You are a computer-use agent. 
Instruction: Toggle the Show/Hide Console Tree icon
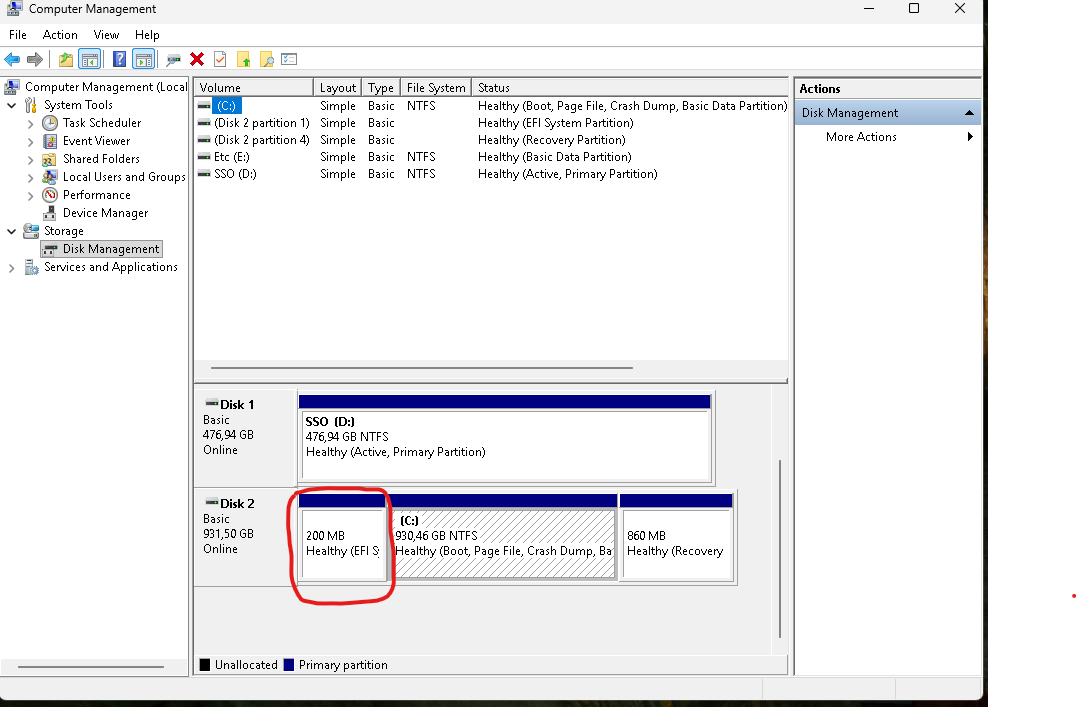(90, 60)
